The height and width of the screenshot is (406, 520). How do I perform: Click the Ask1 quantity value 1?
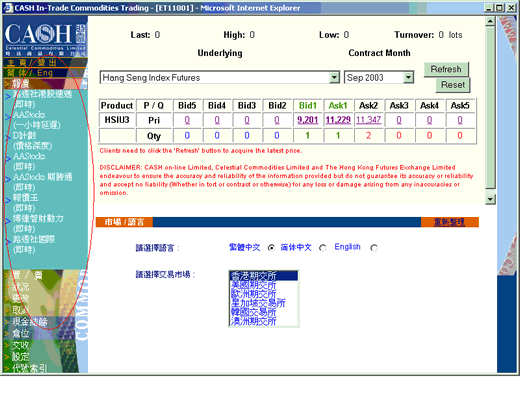(338, 136)
